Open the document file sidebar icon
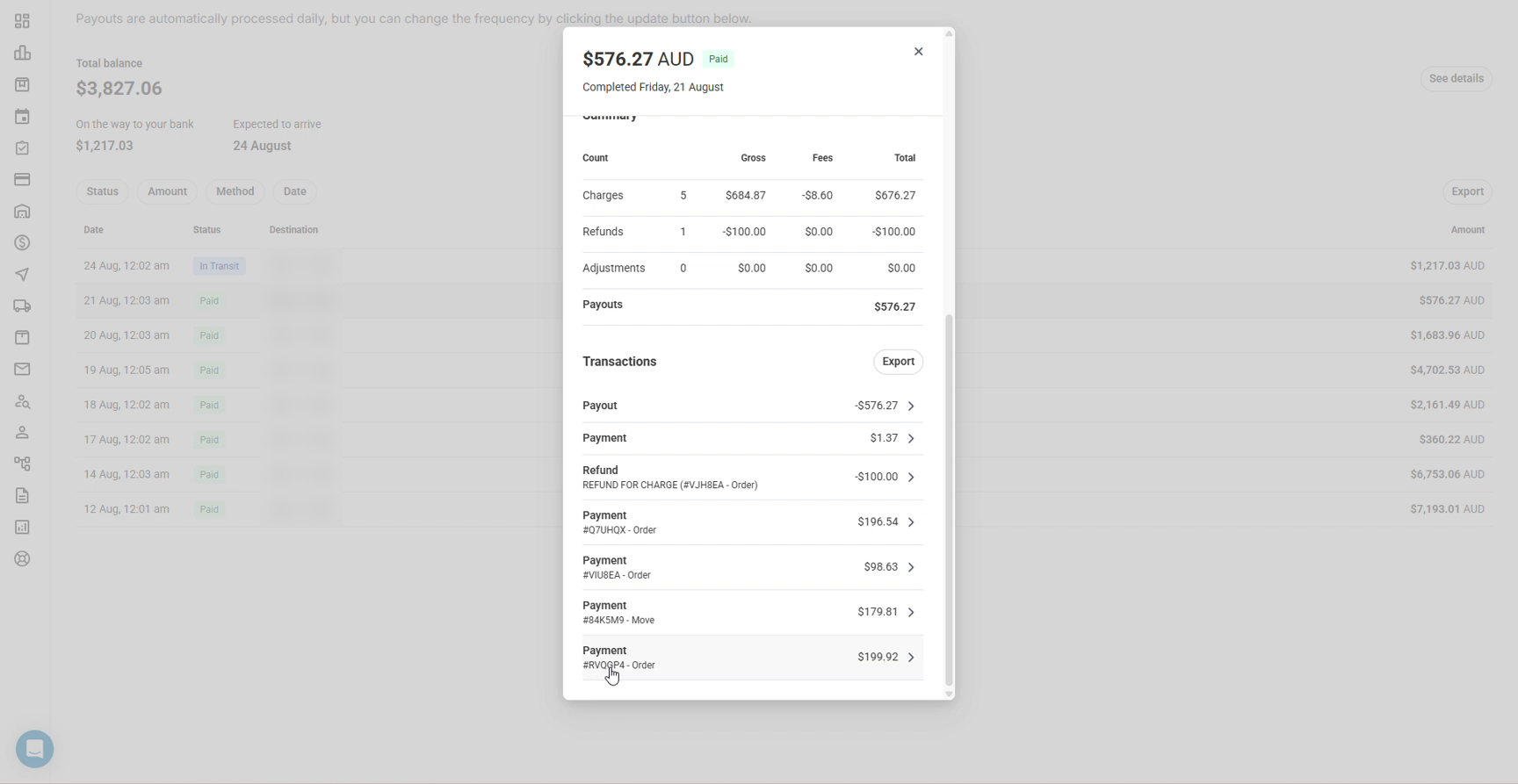The height and width of the screenshot is (784, 1518). click(22, 496)
